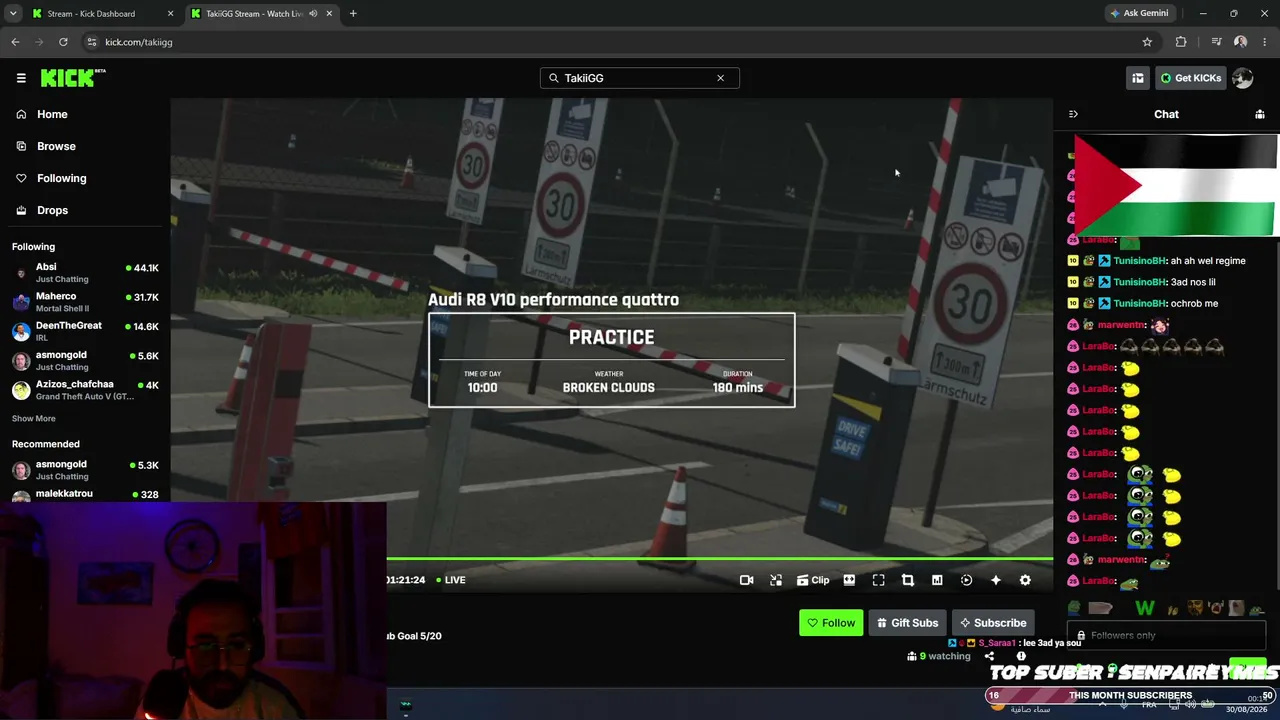Screen dimensions: 1280x720
Task: Toggle fullscreen in the video player
Action: [x=879, y=580]
